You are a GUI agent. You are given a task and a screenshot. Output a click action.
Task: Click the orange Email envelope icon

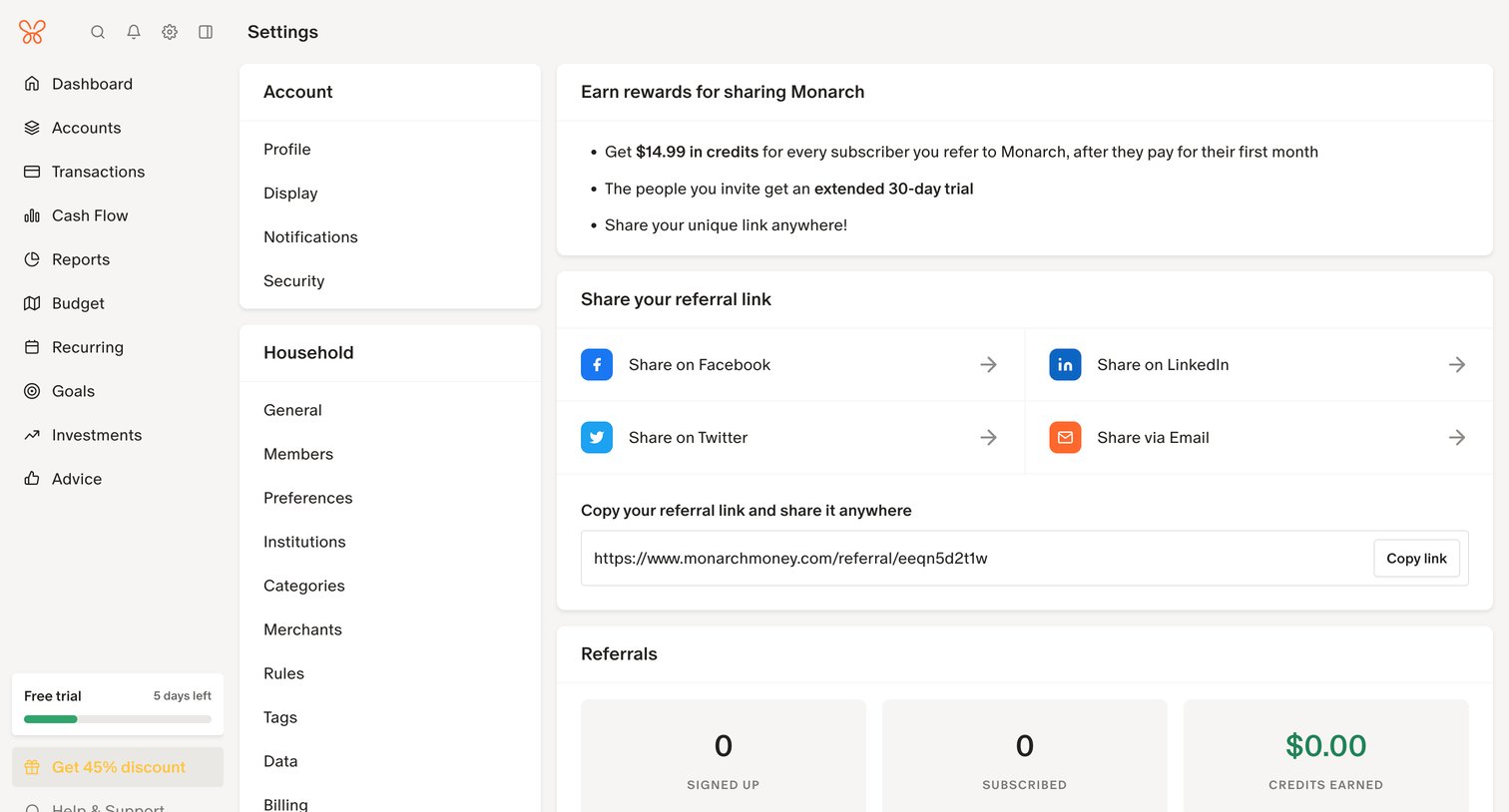pyautogui.click(x=1065, y=437)
